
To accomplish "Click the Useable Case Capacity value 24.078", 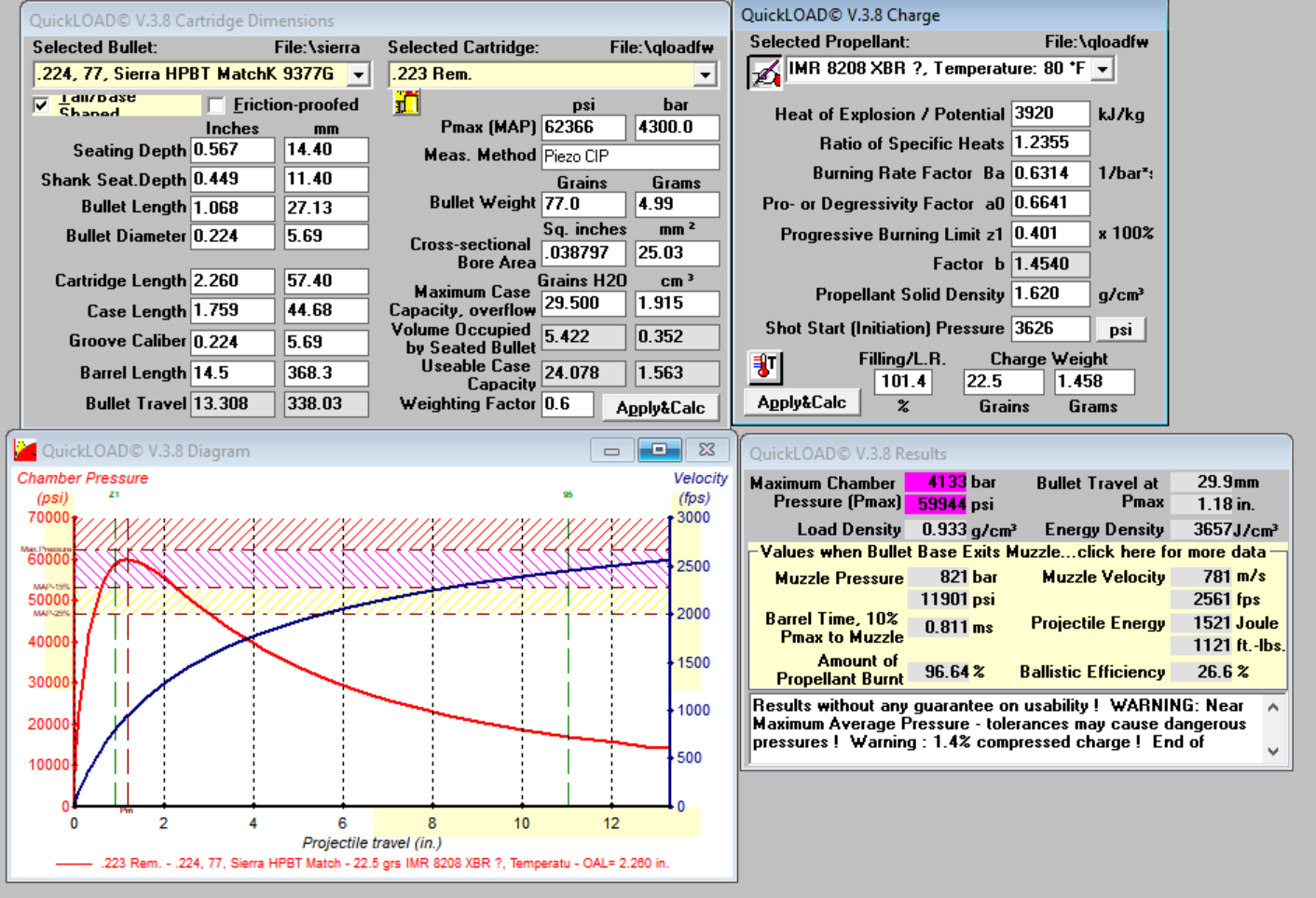I will tap(584, 374).
